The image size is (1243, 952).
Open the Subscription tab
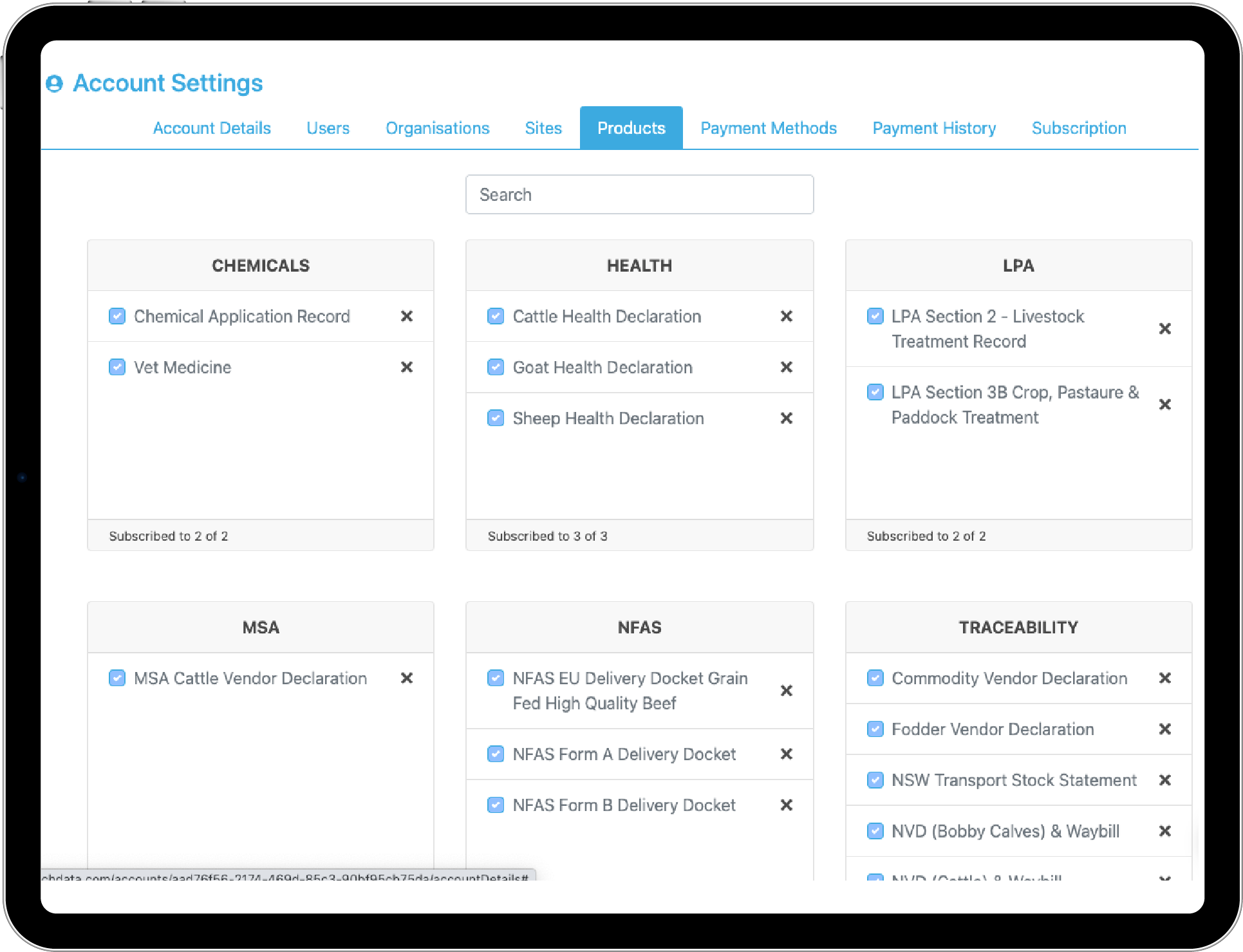click(x=1079, y=128)
